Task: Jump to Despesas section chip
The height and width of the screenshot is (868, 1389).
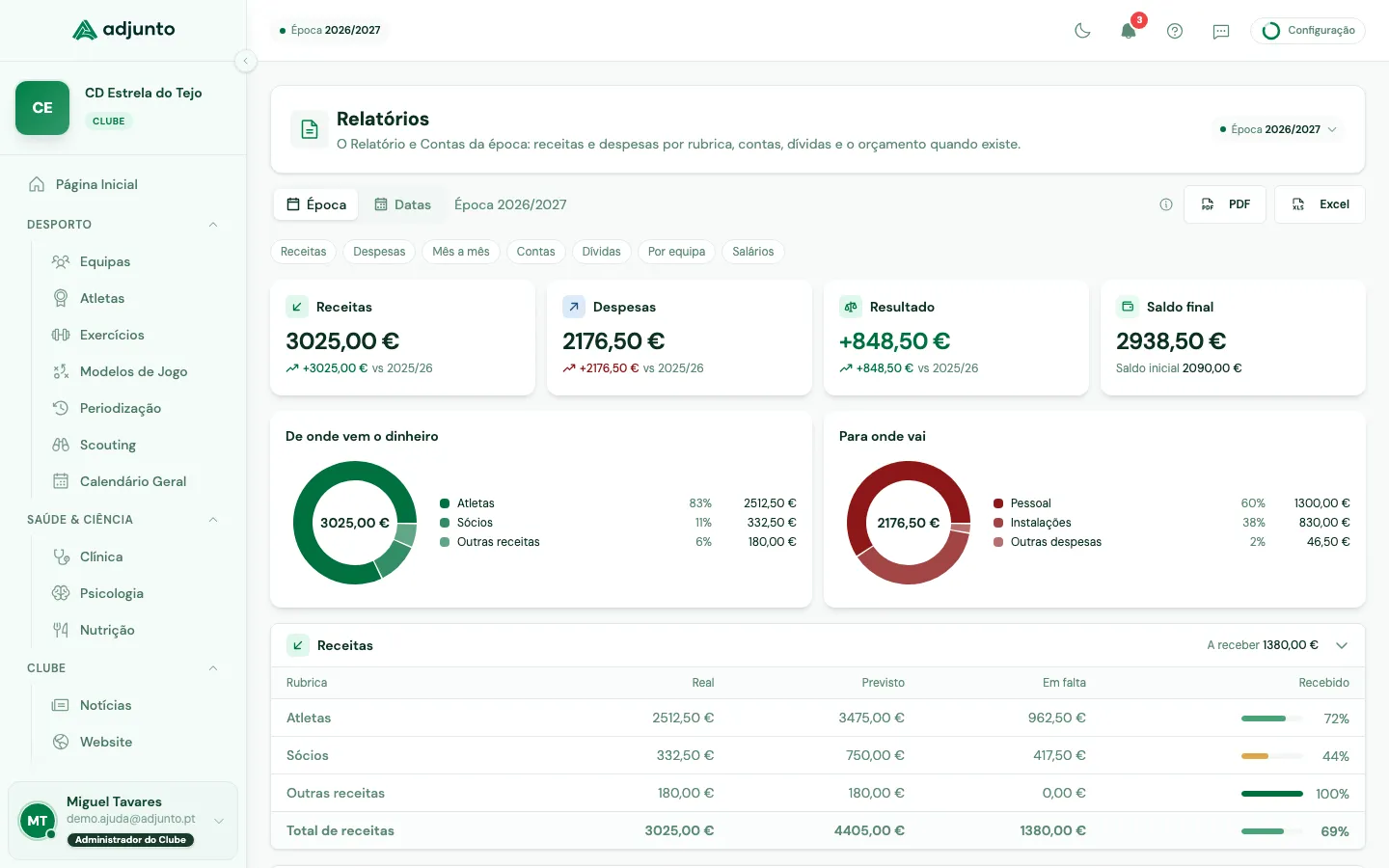Action: (x=379, y=252)
